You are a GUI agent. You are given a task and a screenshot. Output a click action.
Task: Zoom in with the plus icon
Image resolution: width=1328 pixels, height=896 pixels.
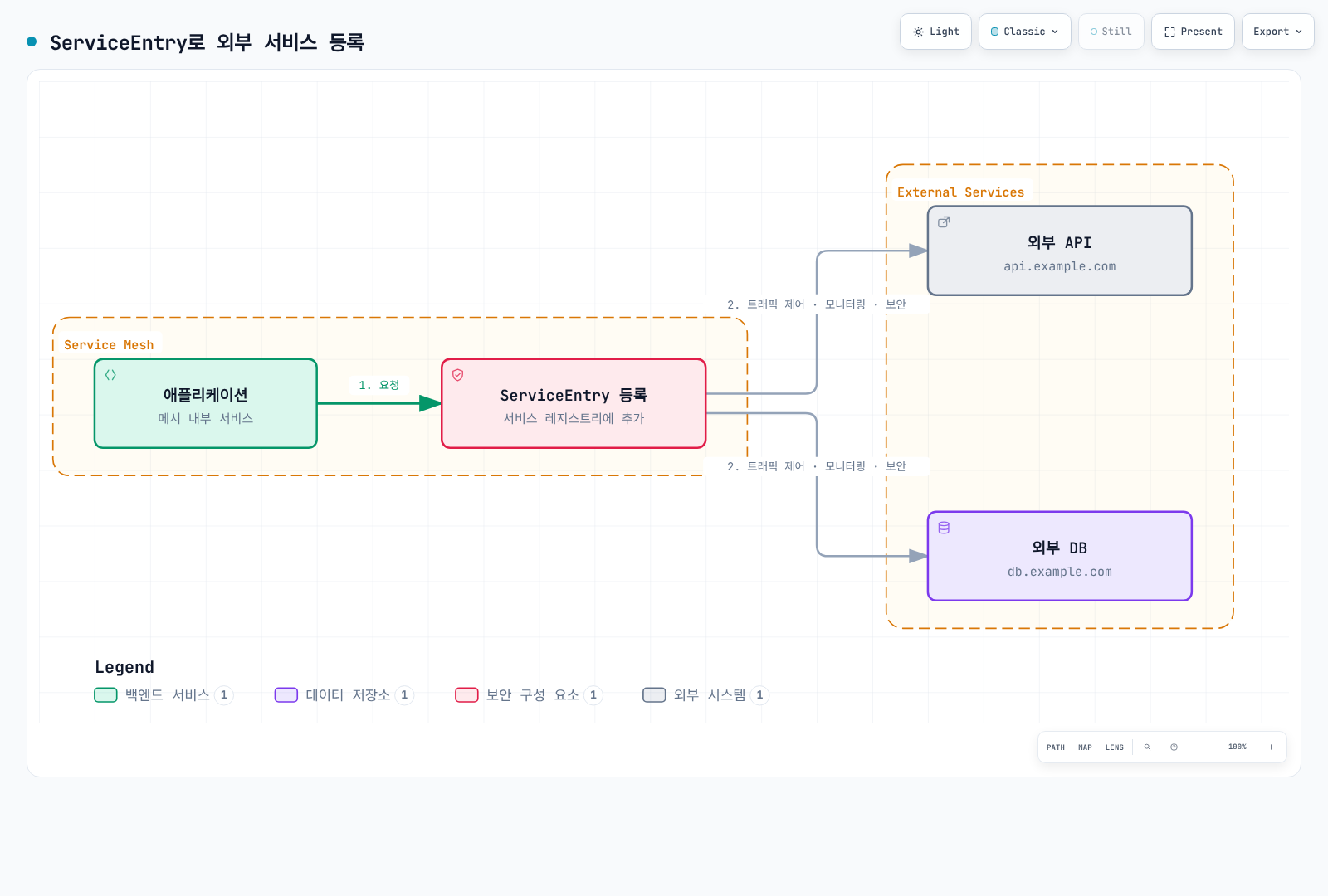pyautogui.click(x=1271, y=747)
